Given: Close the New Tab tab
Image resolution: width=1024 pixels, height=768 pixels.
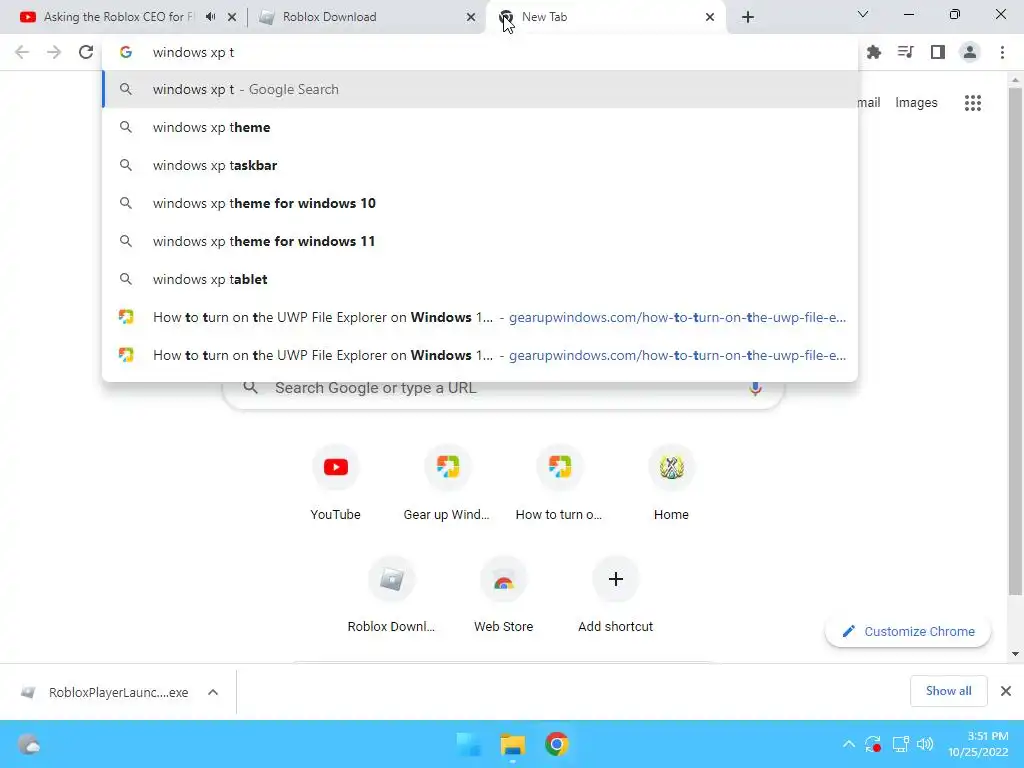Looking at the screenshot, I should 710,17.
